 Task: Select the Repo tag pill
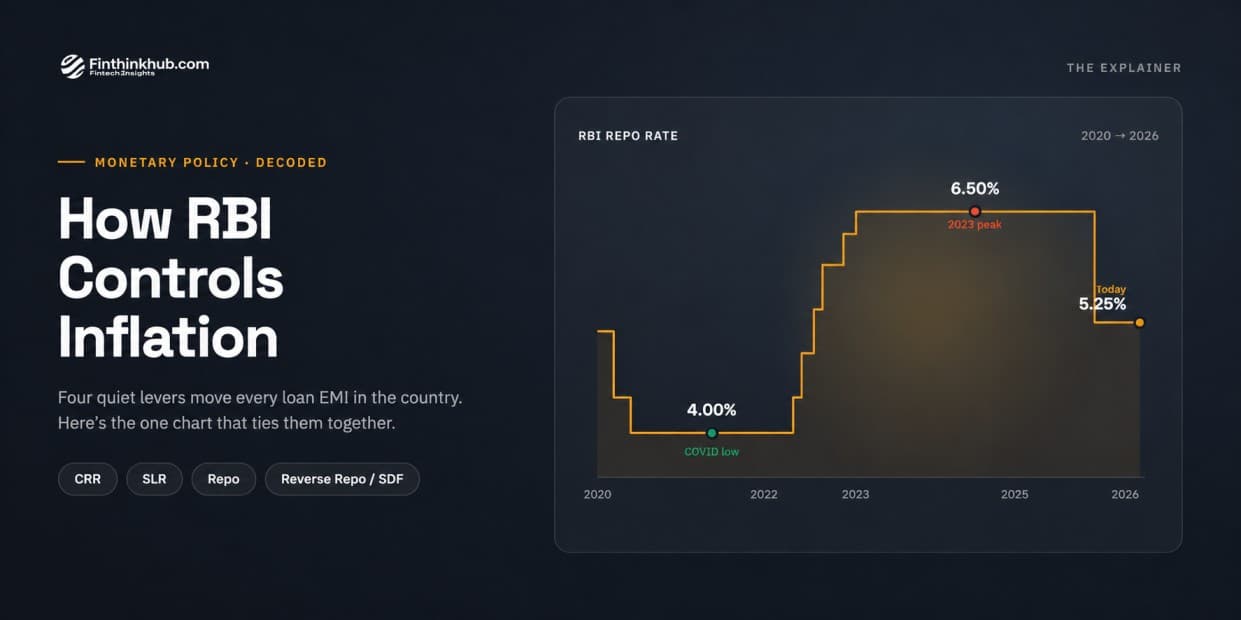(223, 479)
